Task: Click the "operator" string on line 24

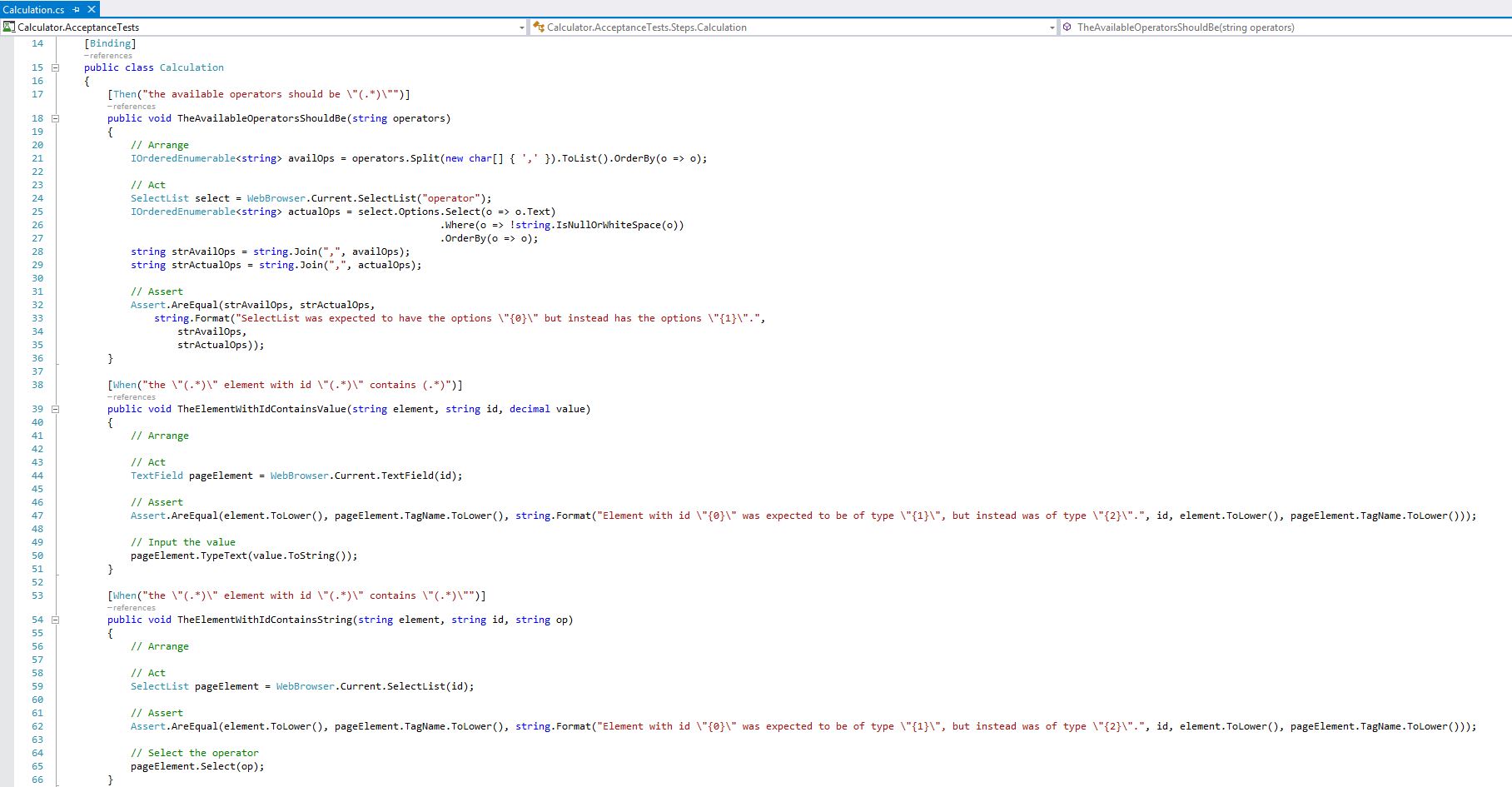Action: click(451, 198)
